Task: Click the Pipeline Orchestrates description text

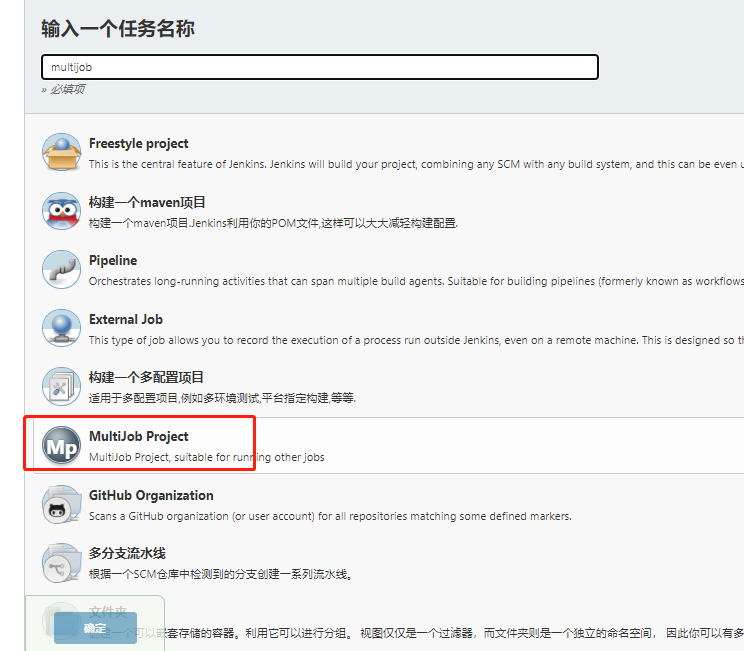Action: point(416,281)
